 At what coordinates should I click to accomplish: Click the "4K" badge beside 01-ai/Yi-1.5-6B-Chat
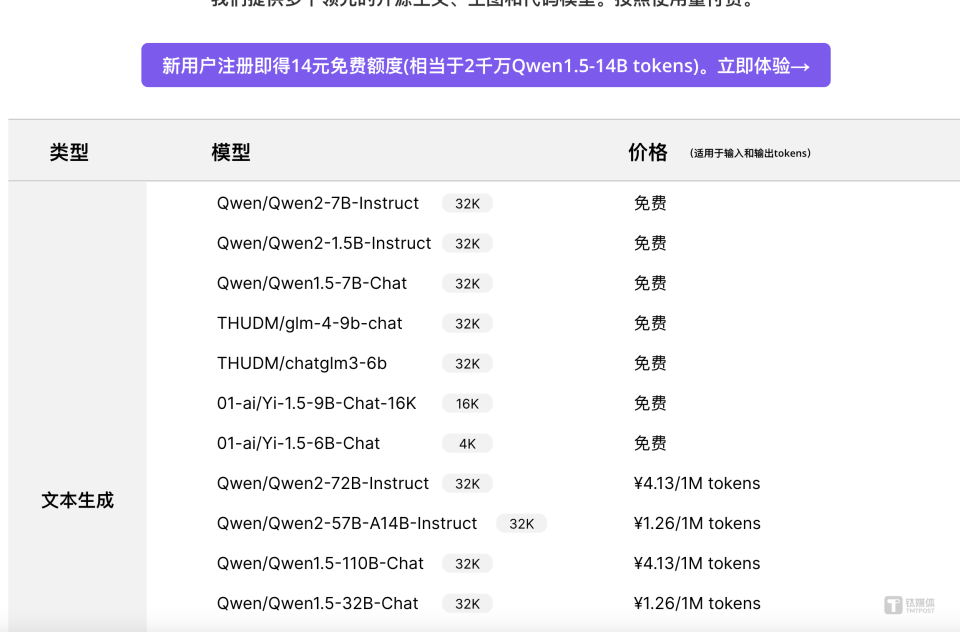[x=466, y=443]
